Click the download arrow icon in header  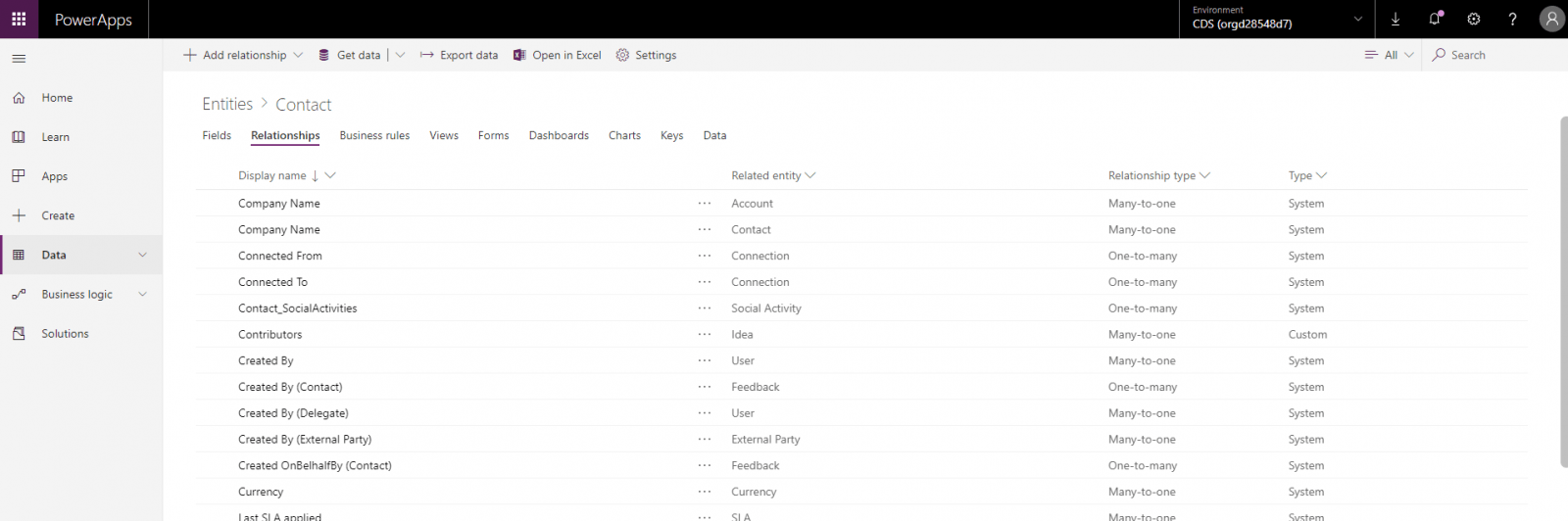1396,19
